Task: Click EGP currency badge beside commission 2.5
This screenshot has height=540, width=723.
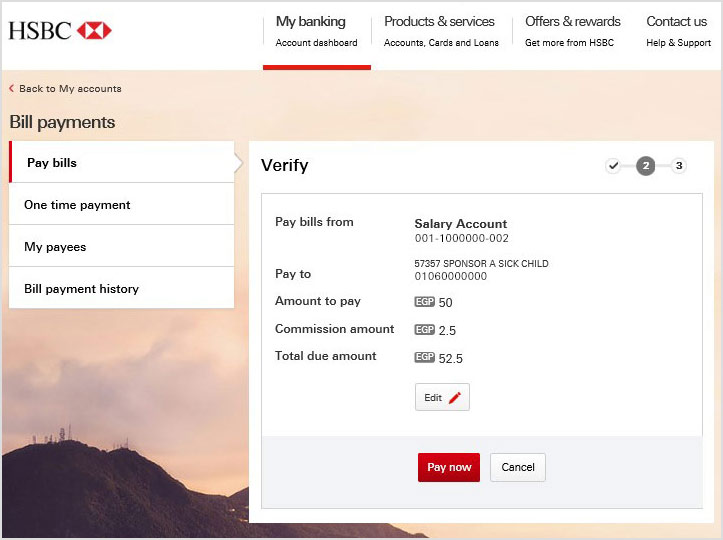Action: [x=424, y=329]
